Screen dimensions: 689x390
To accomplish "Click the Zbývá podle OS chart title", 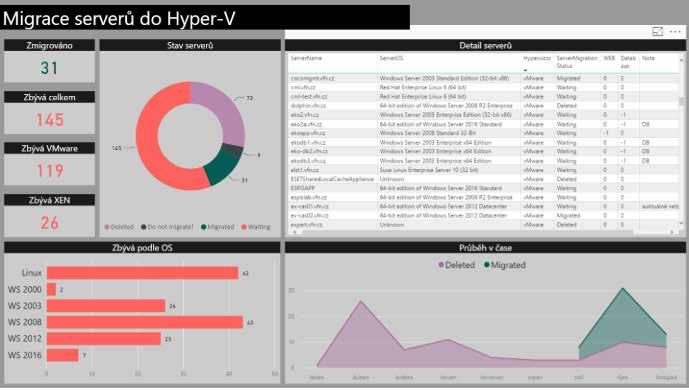I will click(x=142, y=248).
